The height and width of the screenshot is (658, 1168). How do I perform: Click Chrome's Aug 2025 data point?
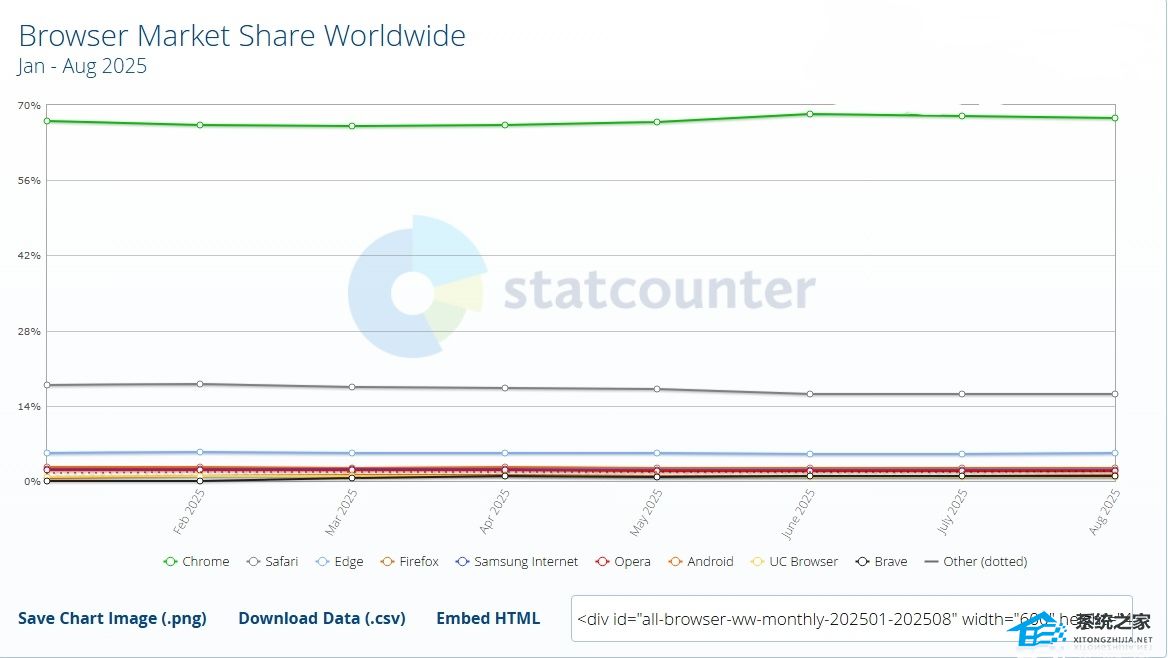[x=1114, y=118]
